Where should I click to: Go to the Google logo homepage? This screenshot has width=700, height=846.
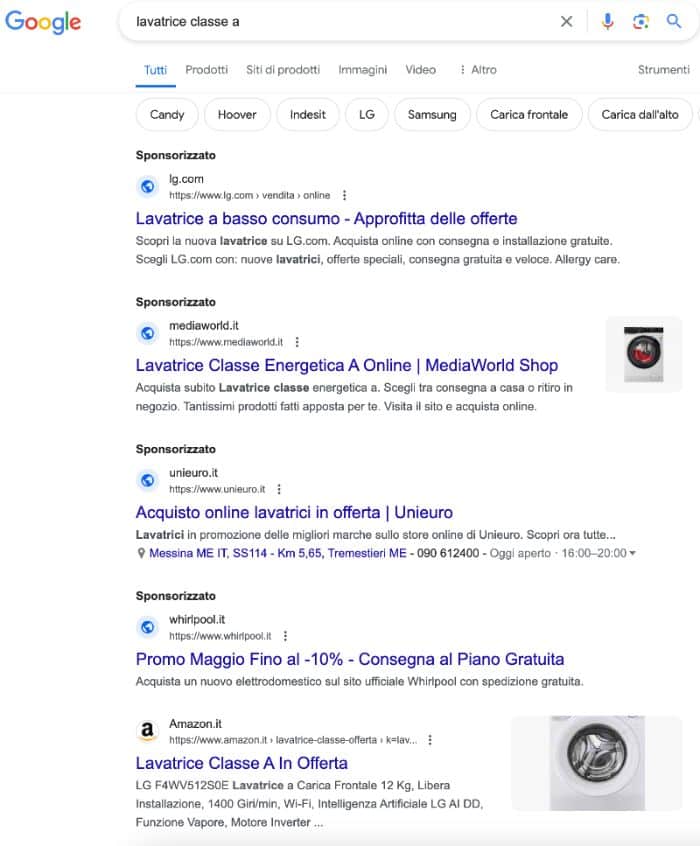coord(43,22)
